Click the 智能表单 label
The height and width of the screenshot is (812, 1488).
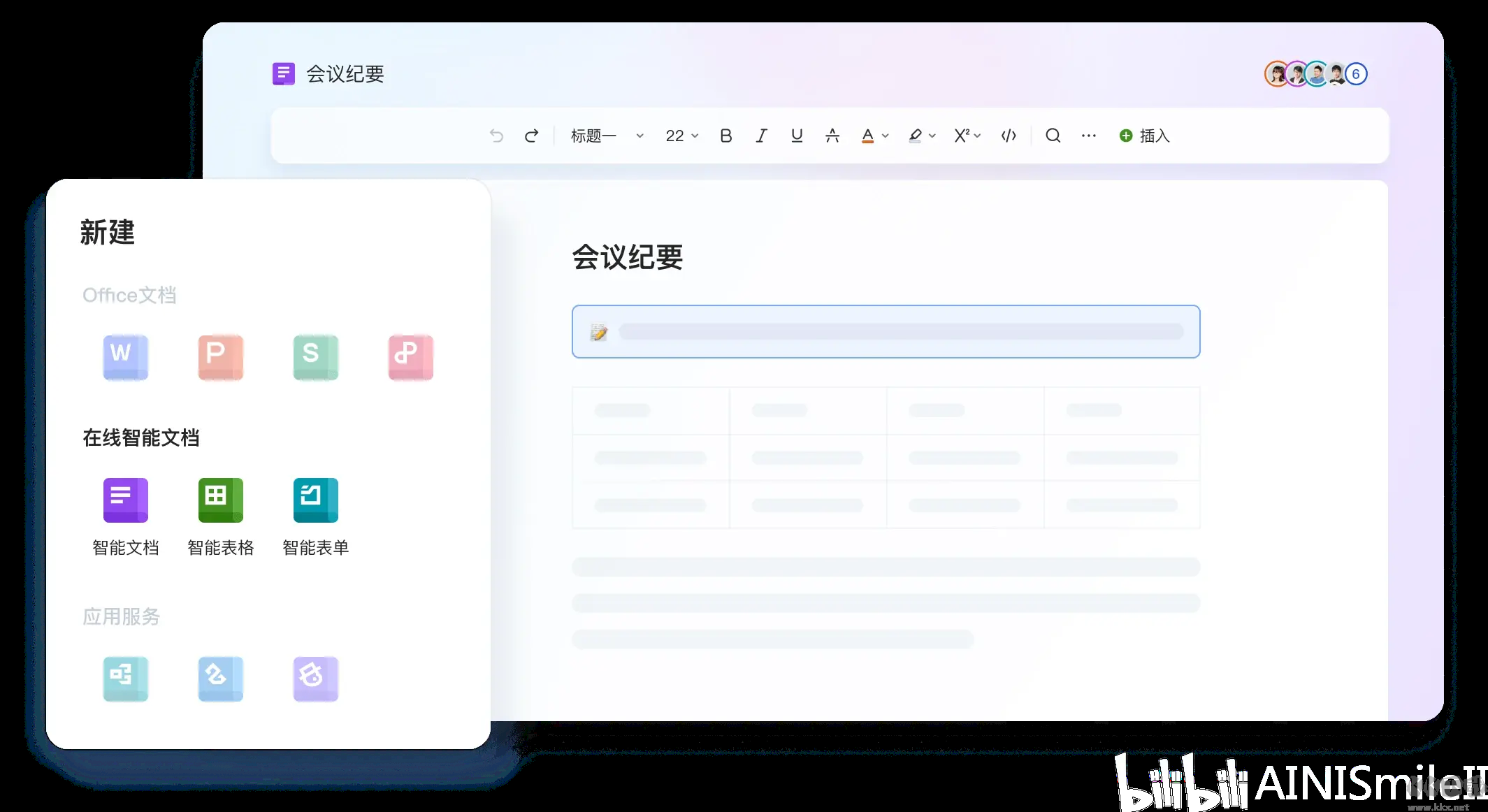[x=316, y=547]
